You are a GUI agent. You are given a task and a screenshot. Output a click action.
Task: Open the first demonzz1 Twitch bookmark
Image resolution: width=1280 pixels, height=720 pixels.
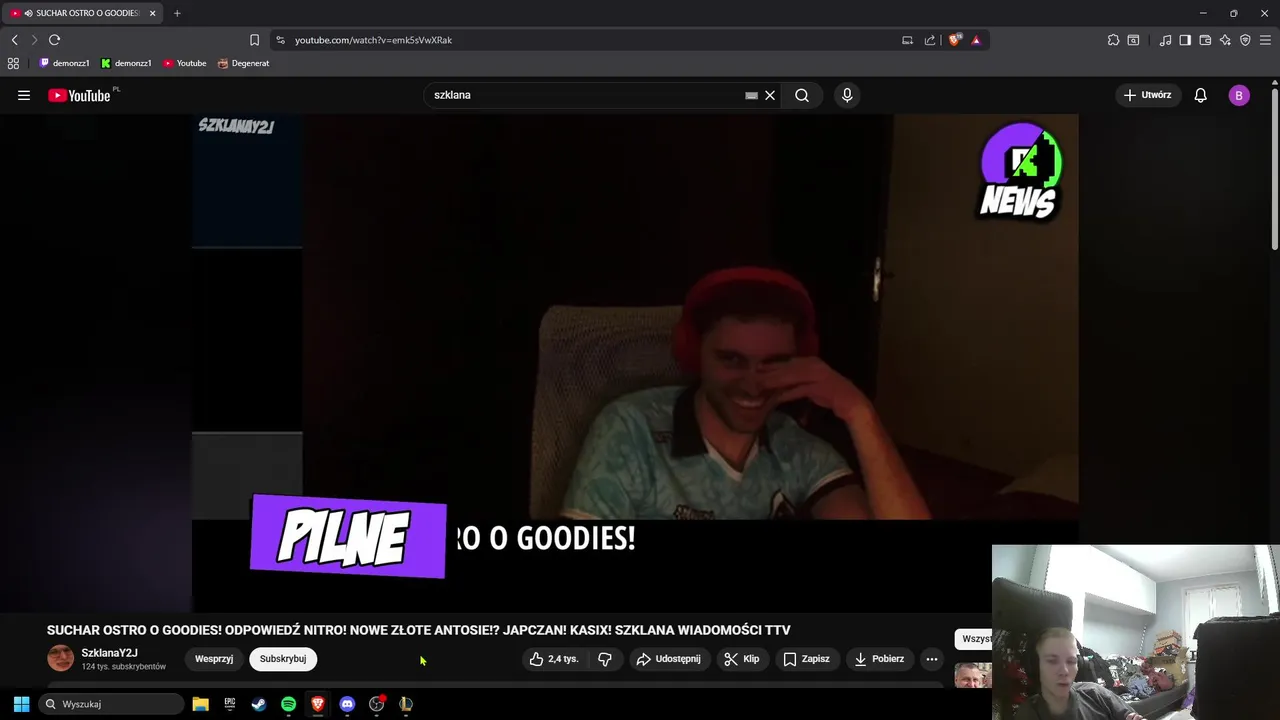(x=64, y=63)
